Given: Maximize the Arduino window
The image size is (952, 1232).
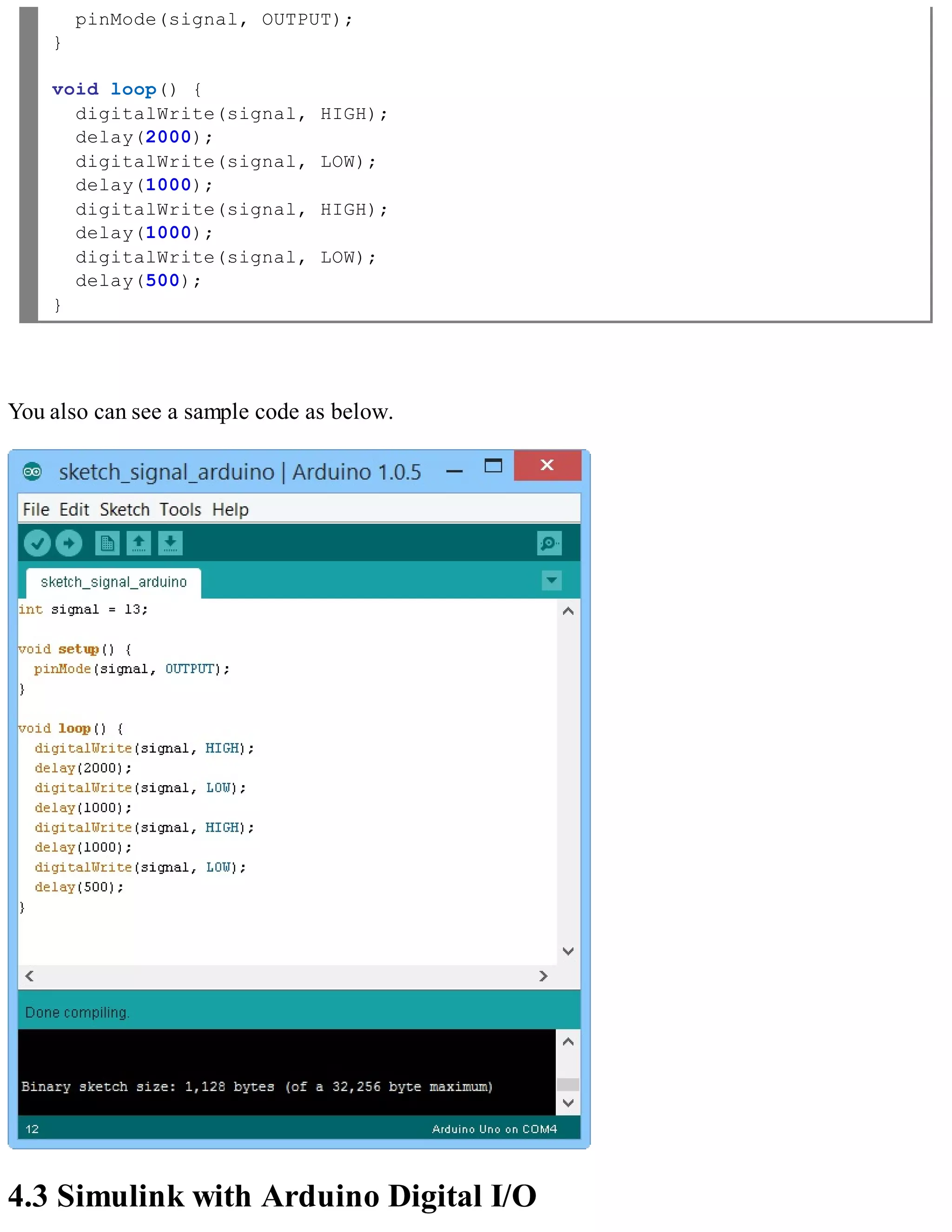Looking at the screenshot, I should tap(494, 465).
